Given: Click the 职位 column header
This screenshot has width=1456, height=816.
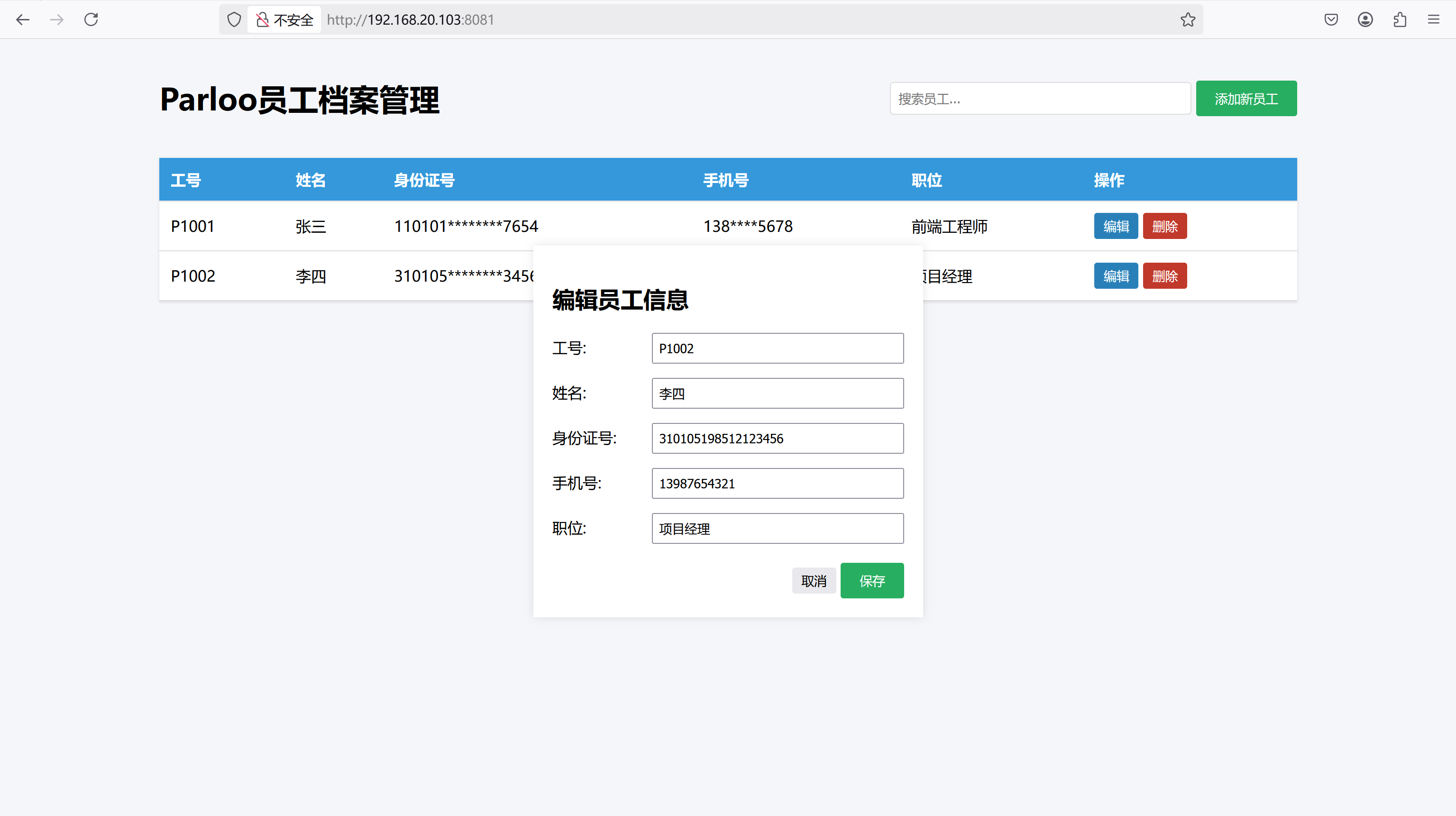Looking at the screenshot, I should click(927, 180).
